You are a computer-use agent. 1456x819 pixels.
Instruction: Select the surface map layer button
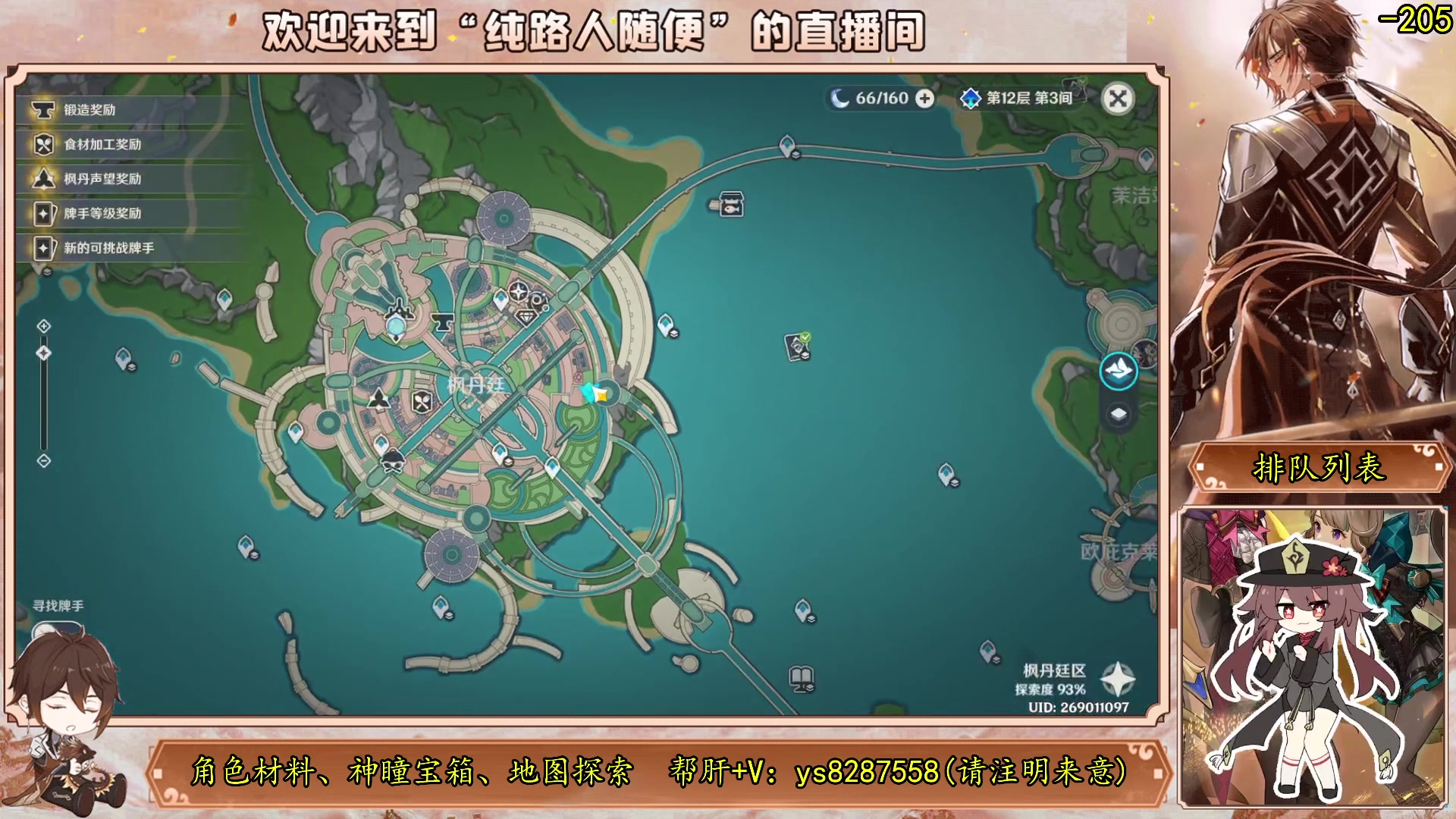pos(1119,371)
